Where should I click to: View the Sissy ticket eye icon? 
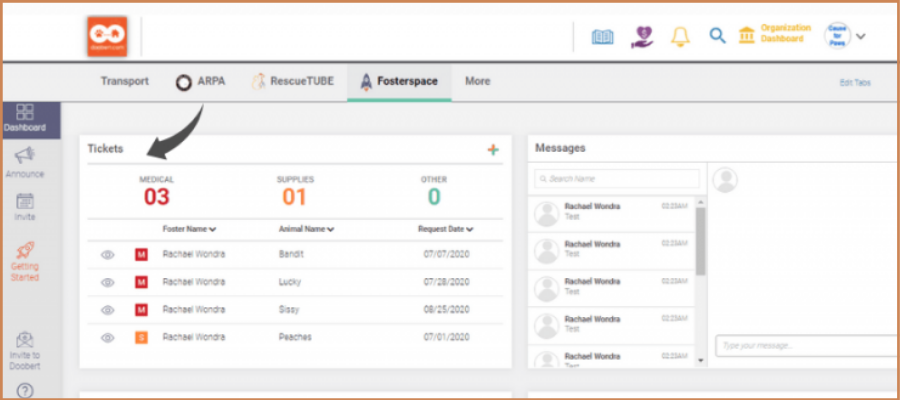(x=108, y=310)
